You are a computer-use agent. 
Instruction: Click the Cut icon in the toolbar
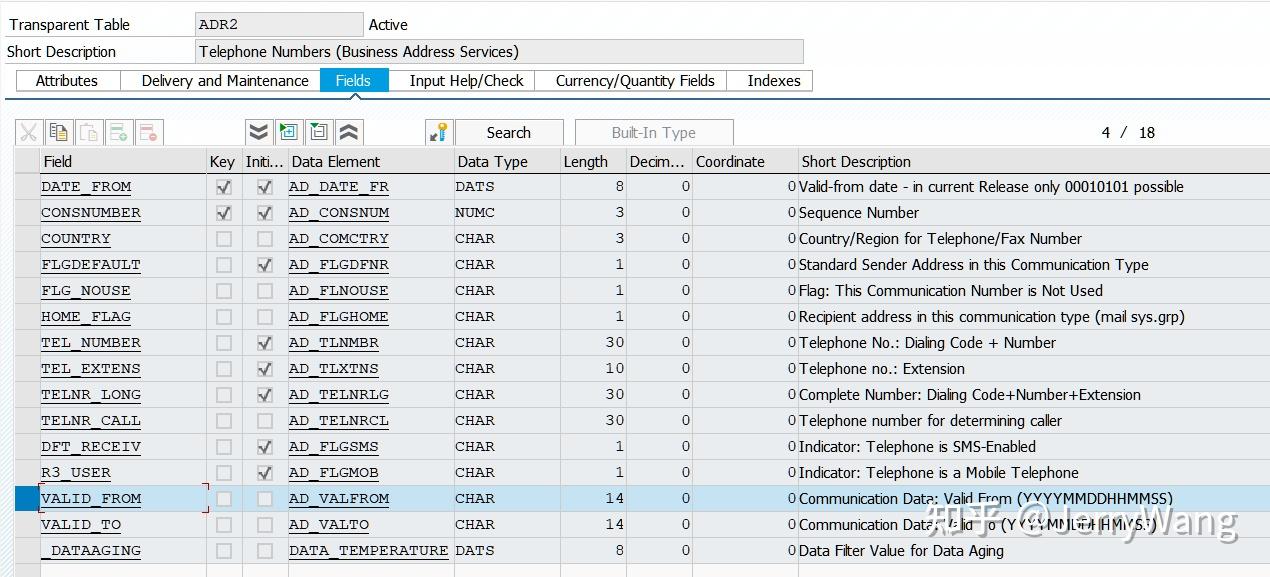coord(28,133)
